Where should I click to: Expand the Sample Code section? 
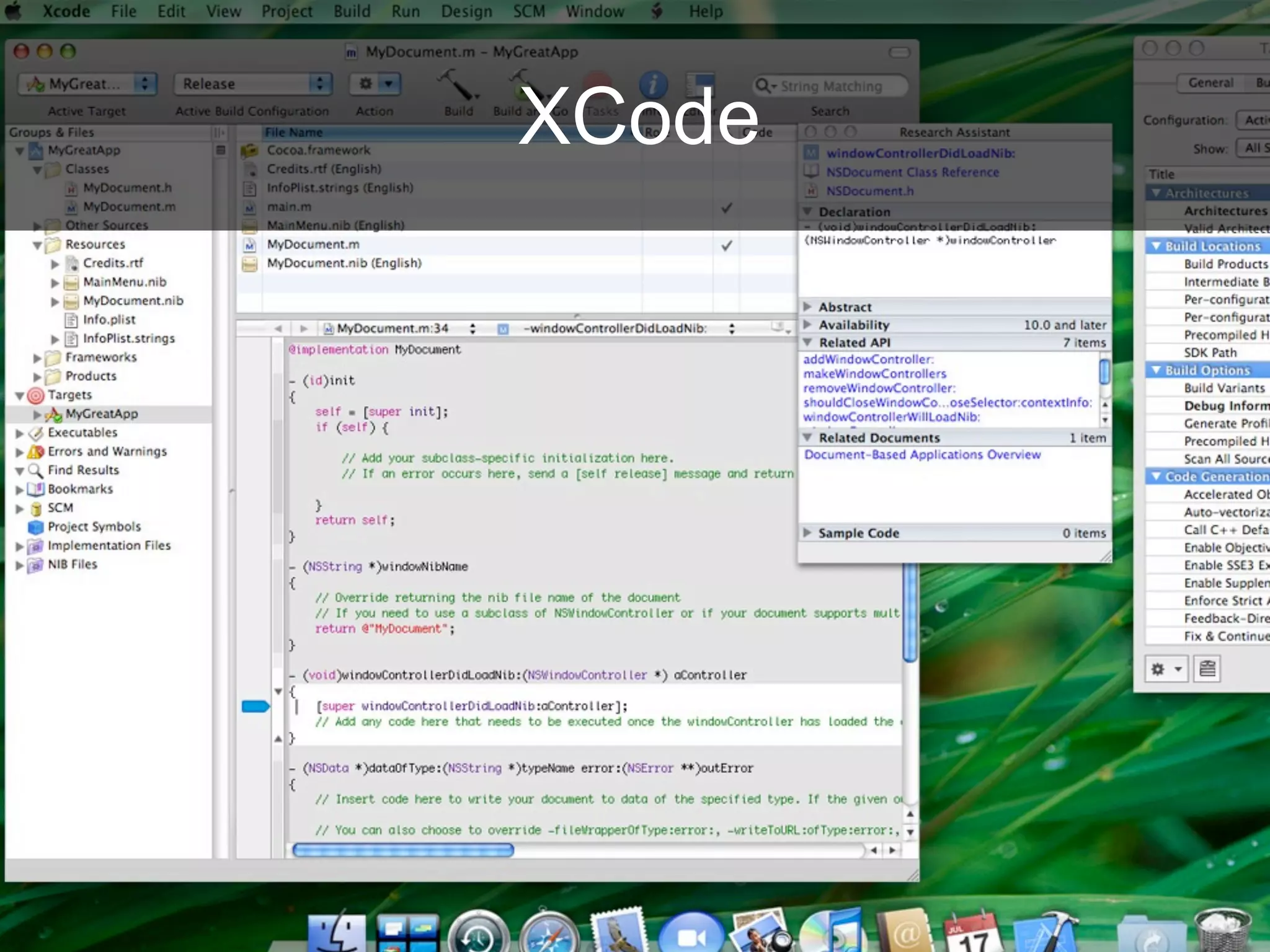click(x=807, y=533)
